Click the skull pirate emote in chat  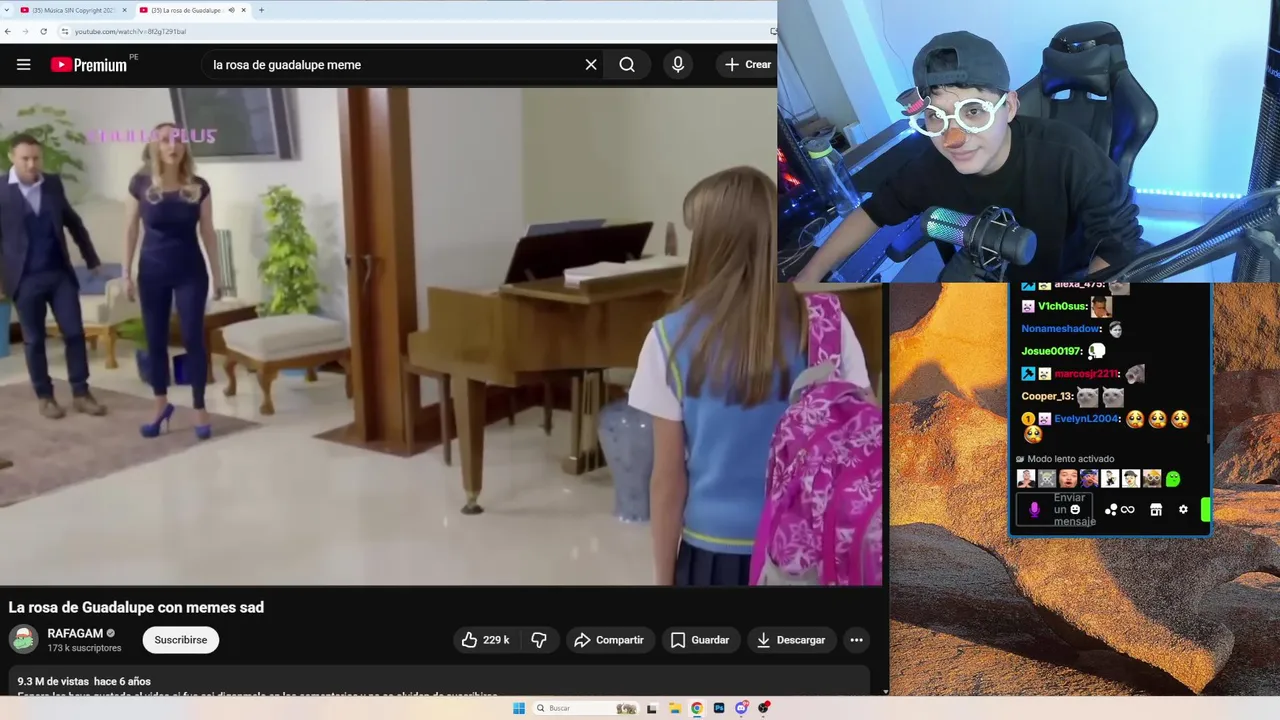(1047, 479)
